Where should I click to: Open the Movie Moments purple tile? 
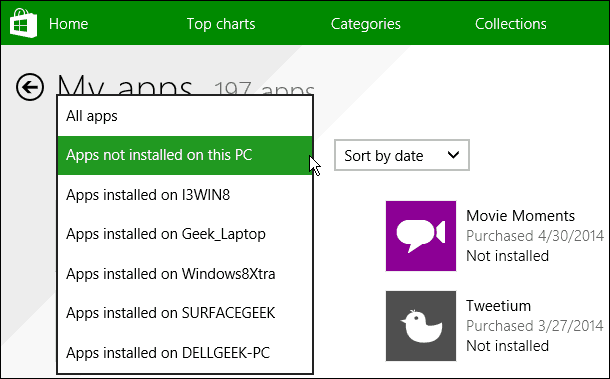(x=421, y=236)
